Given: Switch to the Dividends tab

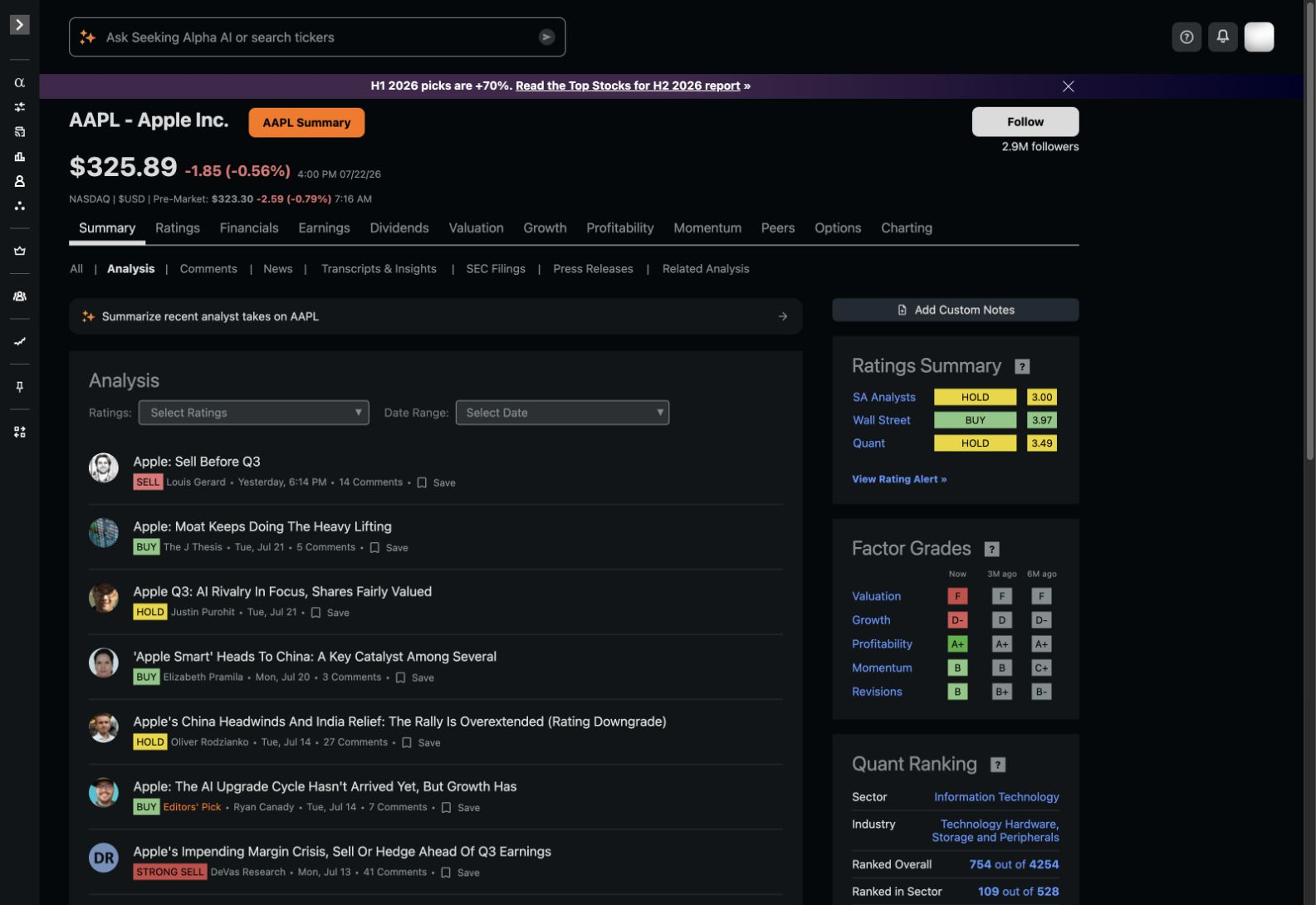Looking at the screenshot, I should tap(399, 228).
